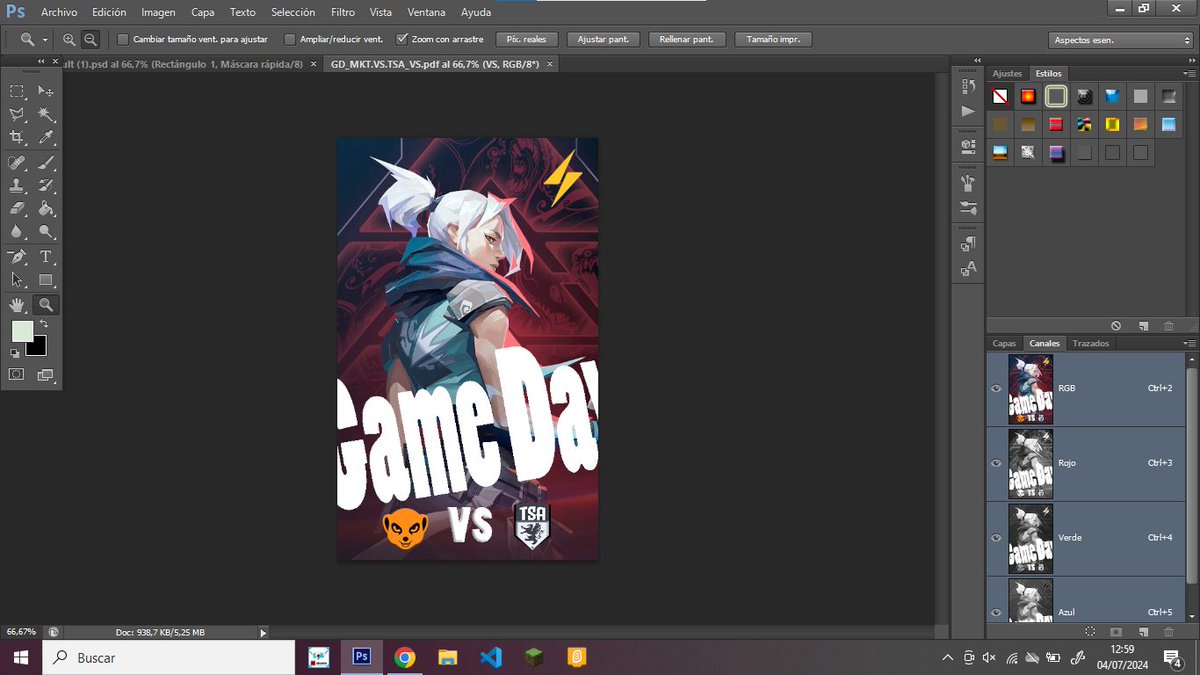Image resolution: width=1200 pixels, height=675 pixels.
Task: Select the Paint Bucket tool
Action: point(46,209)
